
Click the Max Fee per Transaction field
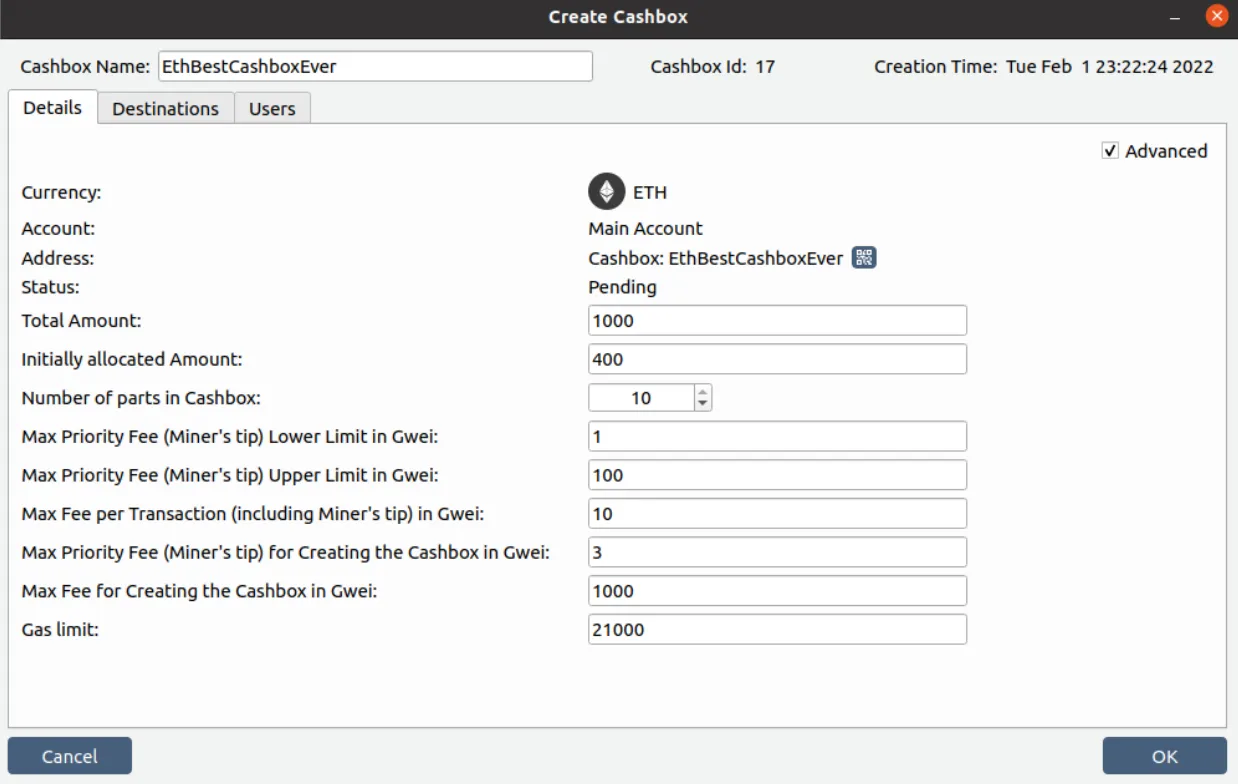coord(777,514)
